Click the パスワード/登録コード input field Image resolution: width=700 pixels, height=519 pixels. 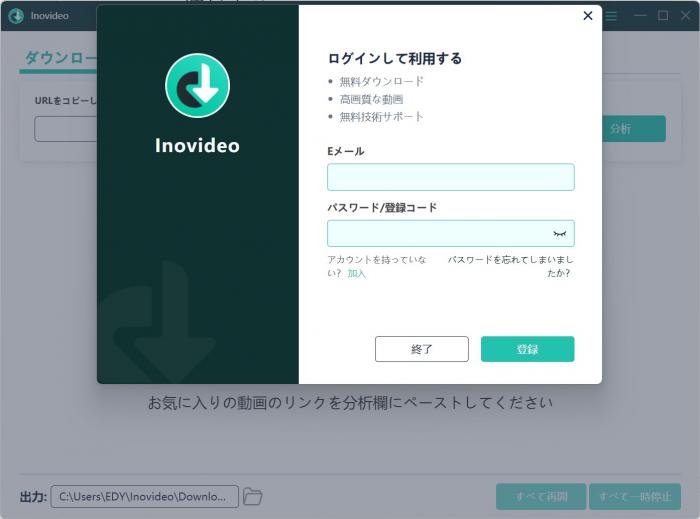[x=450, y=233]
